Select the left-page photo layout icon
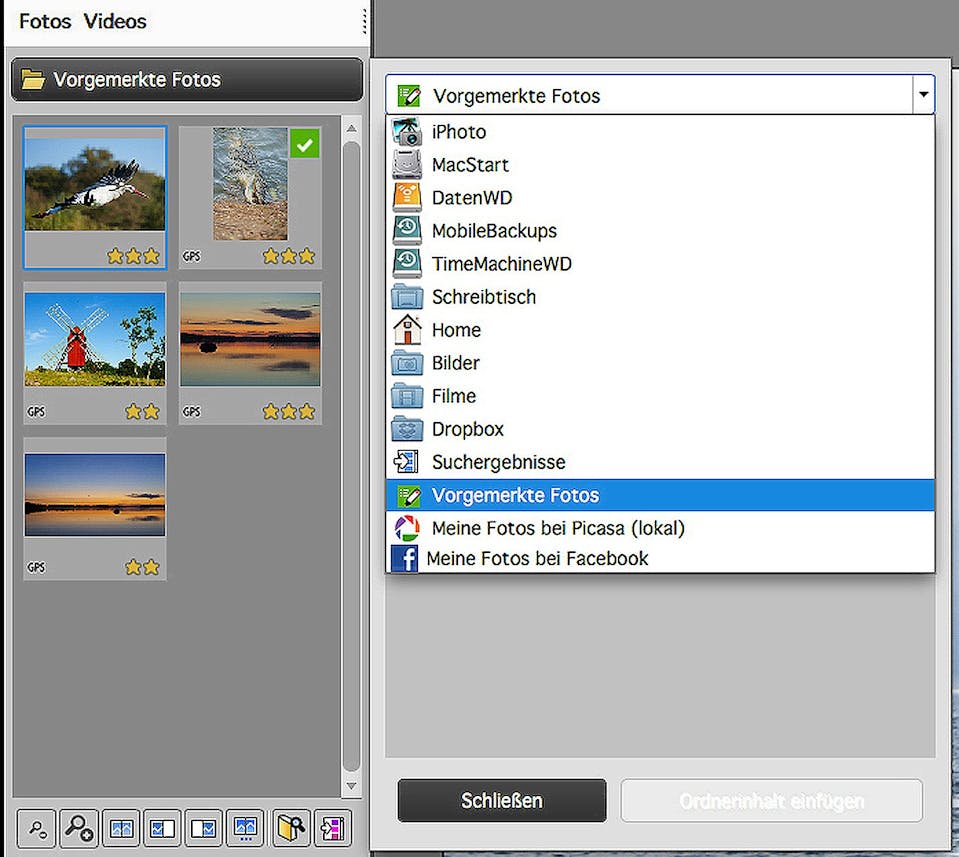 tap(162, 828)
